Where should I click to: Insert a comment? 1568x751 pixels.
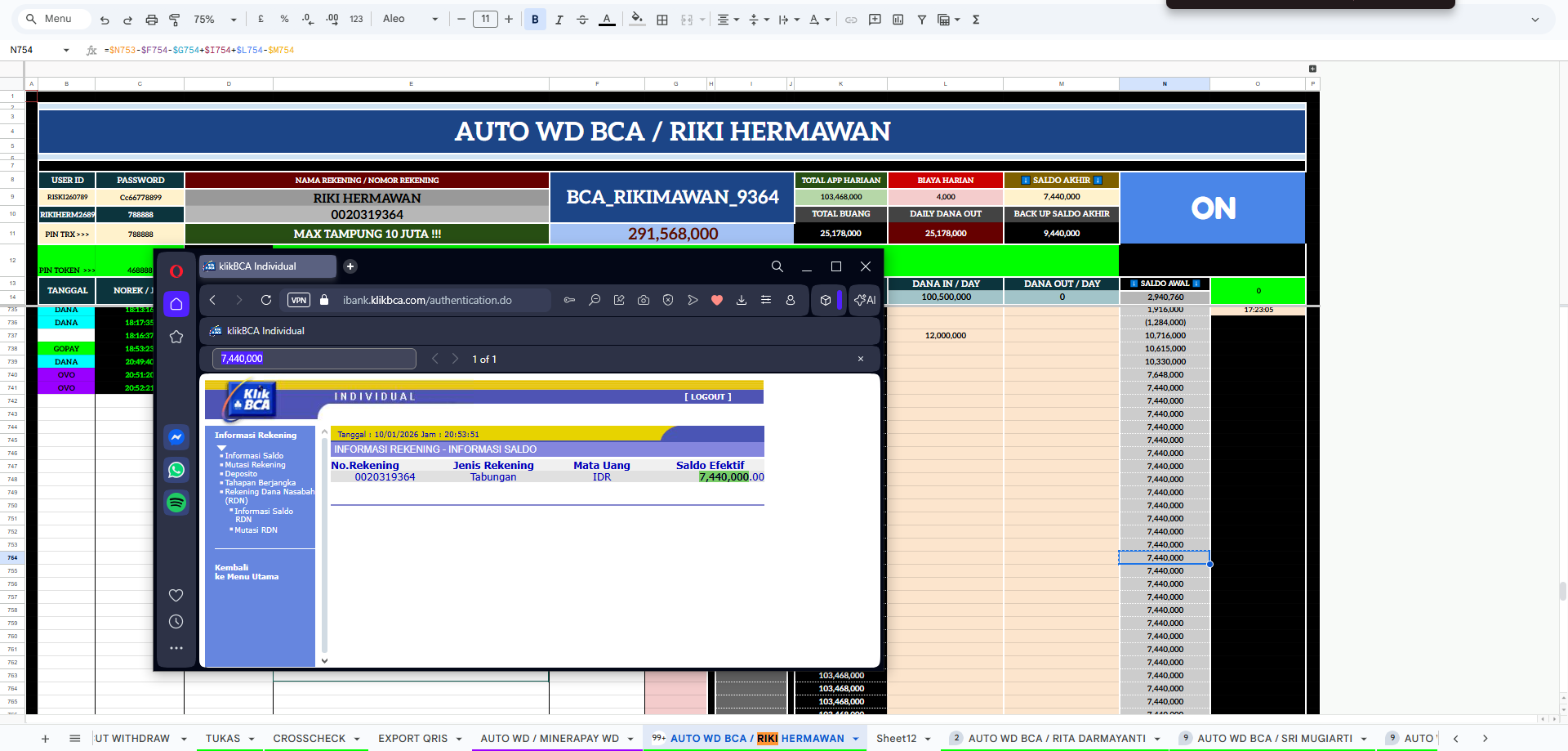point(875,20)
